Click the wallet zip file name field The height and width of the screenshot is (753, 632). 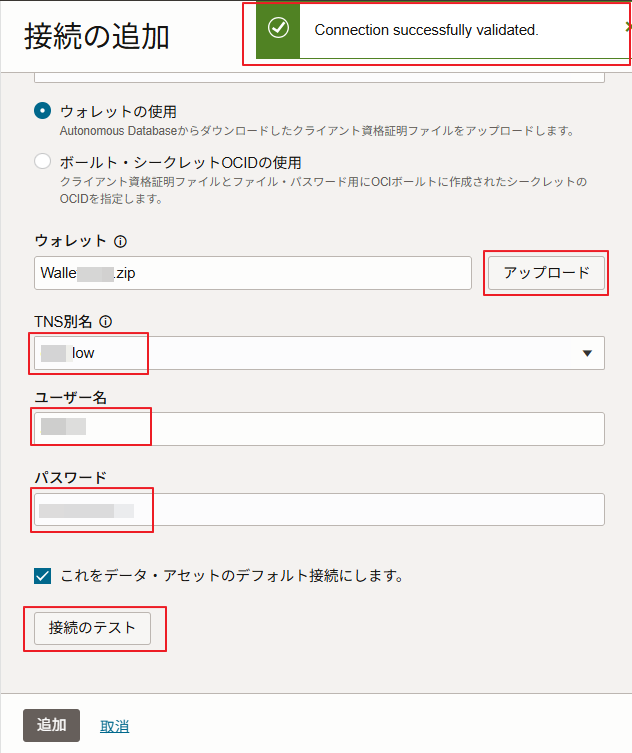click(x=253, y=273)
